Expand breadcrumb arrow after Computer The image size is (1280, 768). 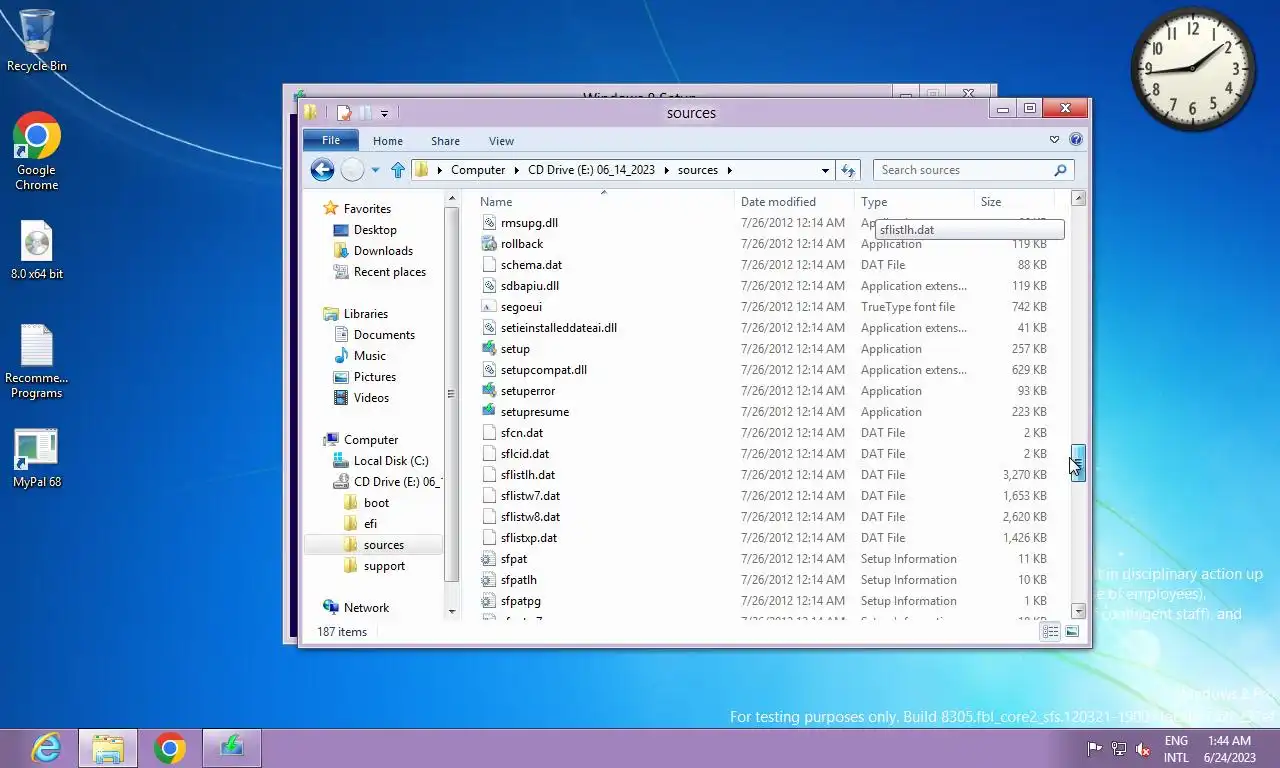[516, 170]
